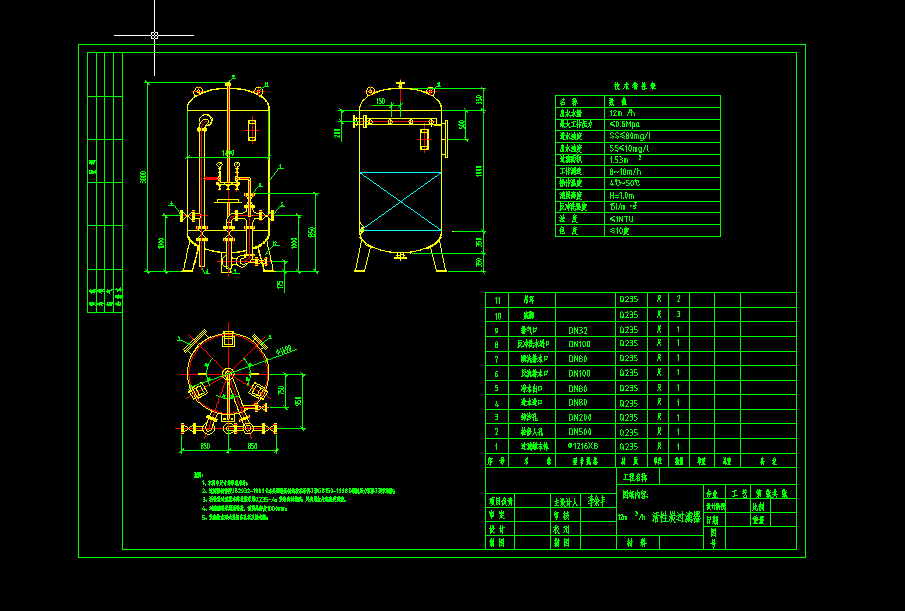The image size is (905, 611).
Task: Select 'DN80' in parts list row 7
Action: (578, 358)
